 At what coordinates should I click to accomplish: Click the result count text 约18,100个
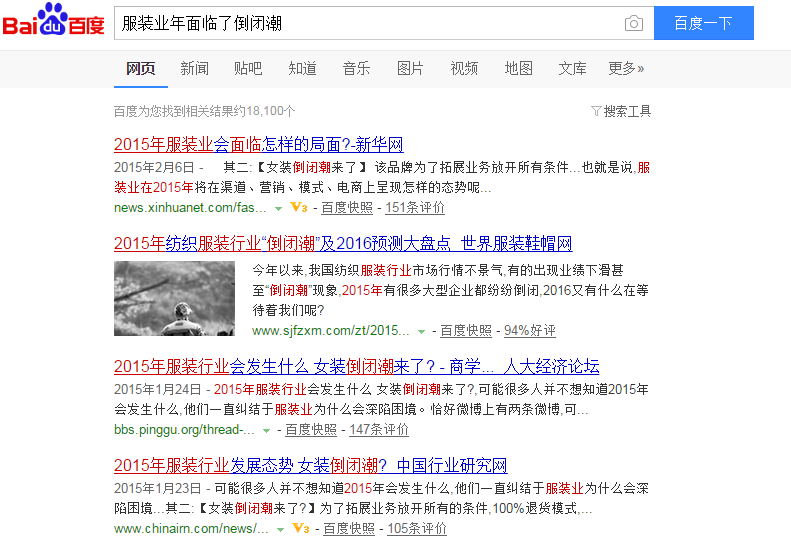tap(265, 111)
